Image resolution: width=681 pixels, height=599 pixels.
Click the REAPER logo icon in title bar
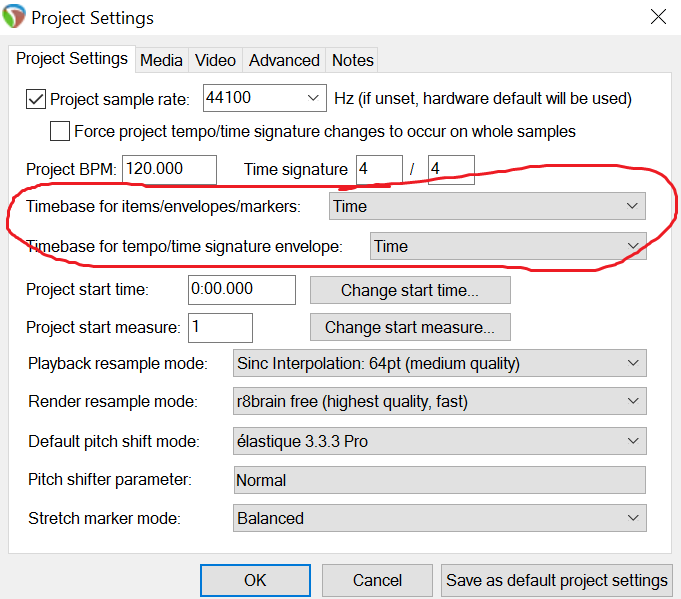tap(15, 18)
